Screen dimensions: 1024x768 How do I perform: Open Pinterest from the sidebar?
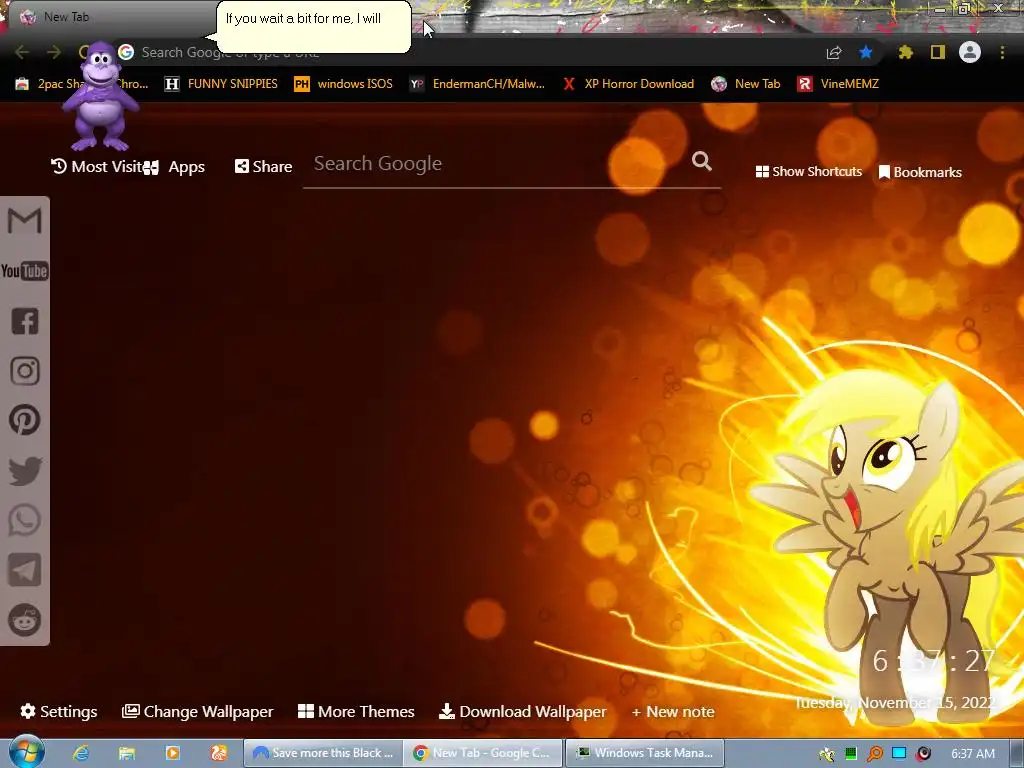click(x=25, y=420)
